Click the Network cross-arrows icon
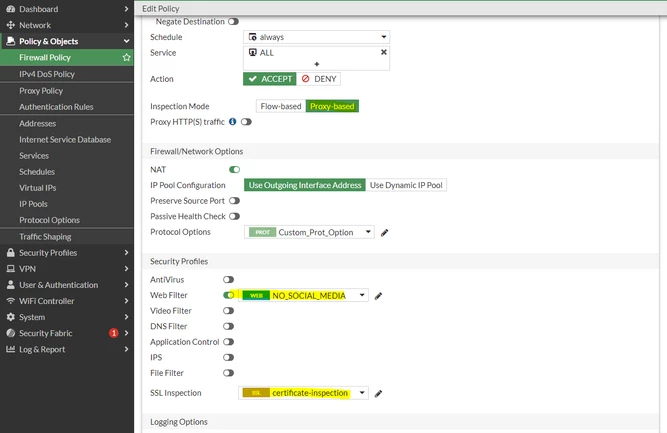 [11, 25]
